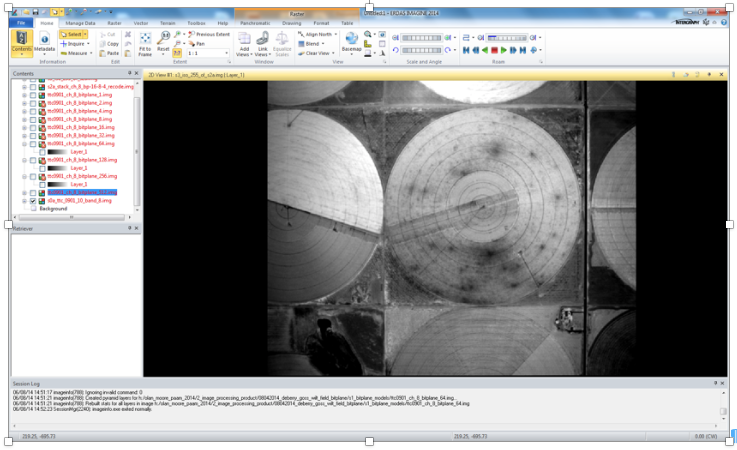Adjust the angle slider in Scale and Angle
This screenshot has height=450, width=737.
coord(422,50)
